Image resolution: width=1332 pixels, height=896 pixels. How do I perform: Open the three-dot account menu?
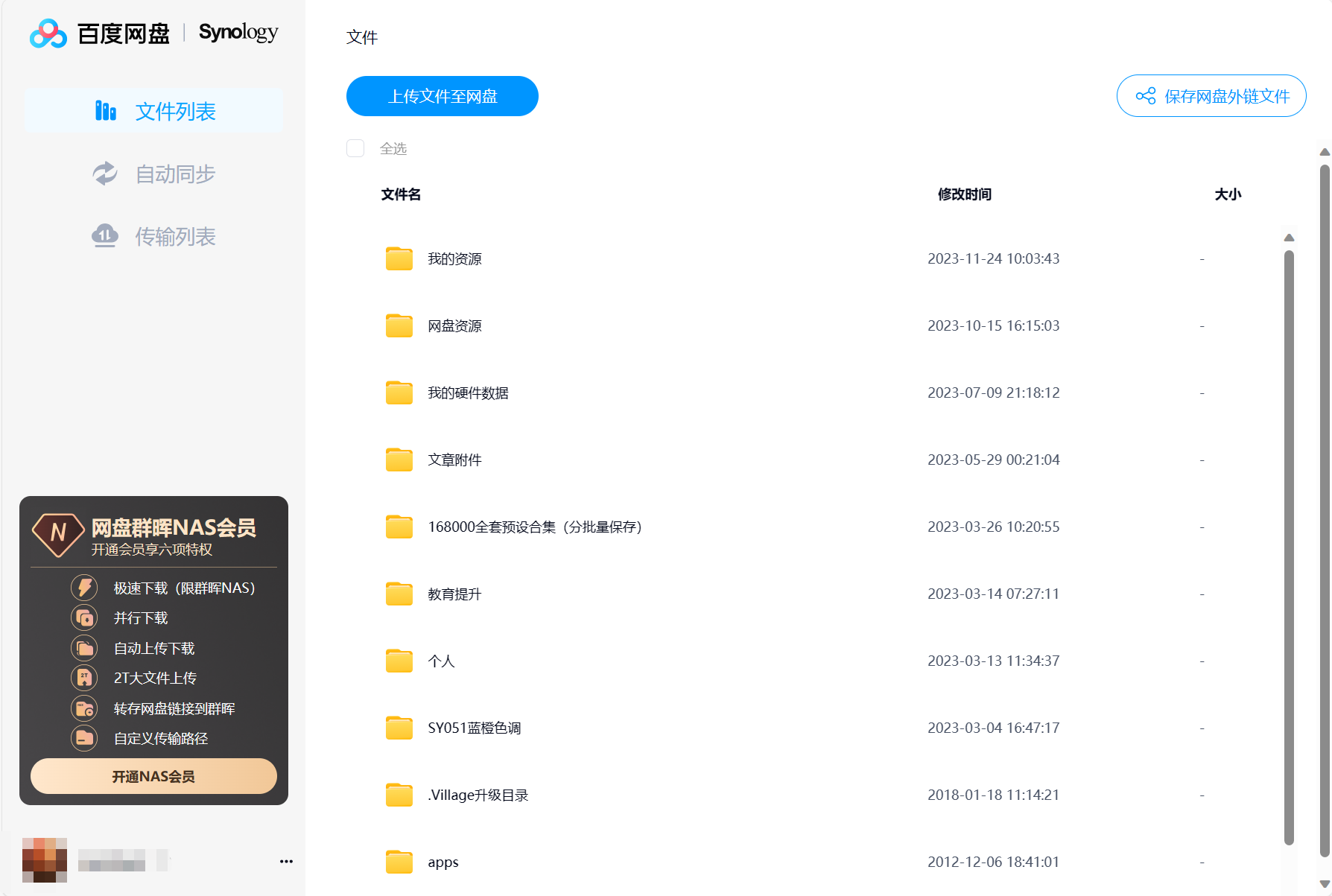pyautogui.click(x=286, y=861)
